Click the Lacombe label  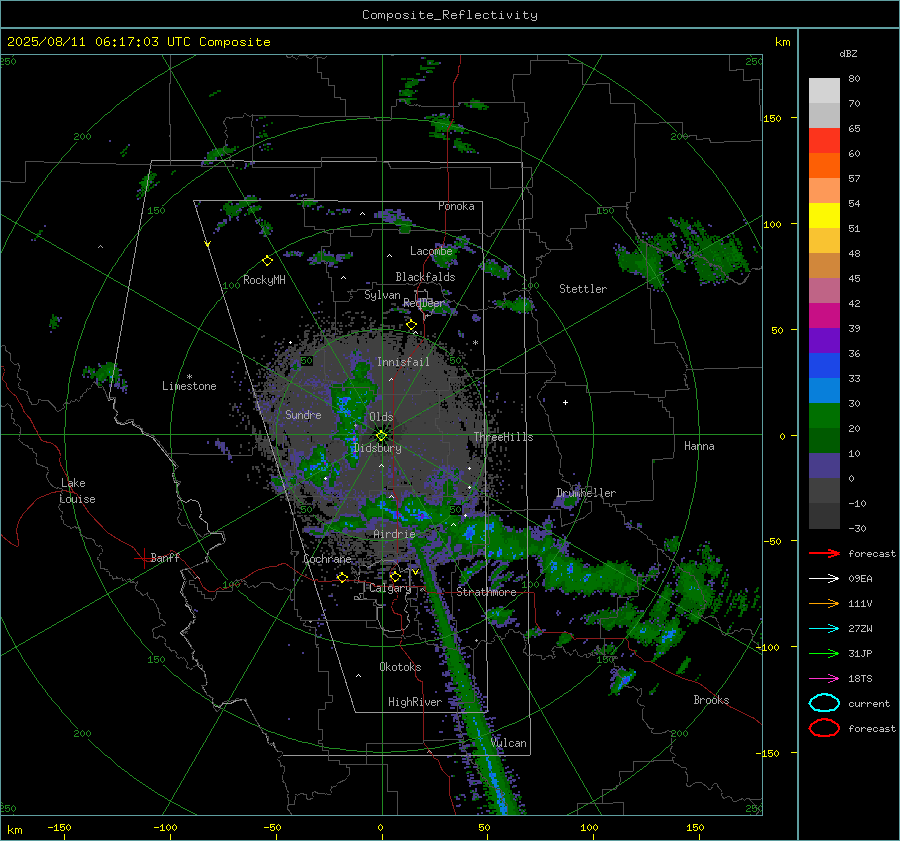pos(431,251)
